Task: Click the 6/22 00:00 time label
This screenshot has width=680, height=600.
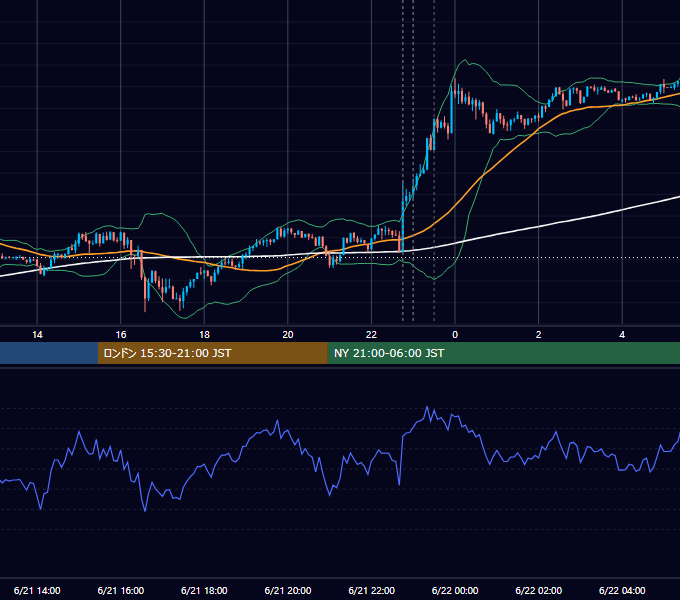Action: 455,590
